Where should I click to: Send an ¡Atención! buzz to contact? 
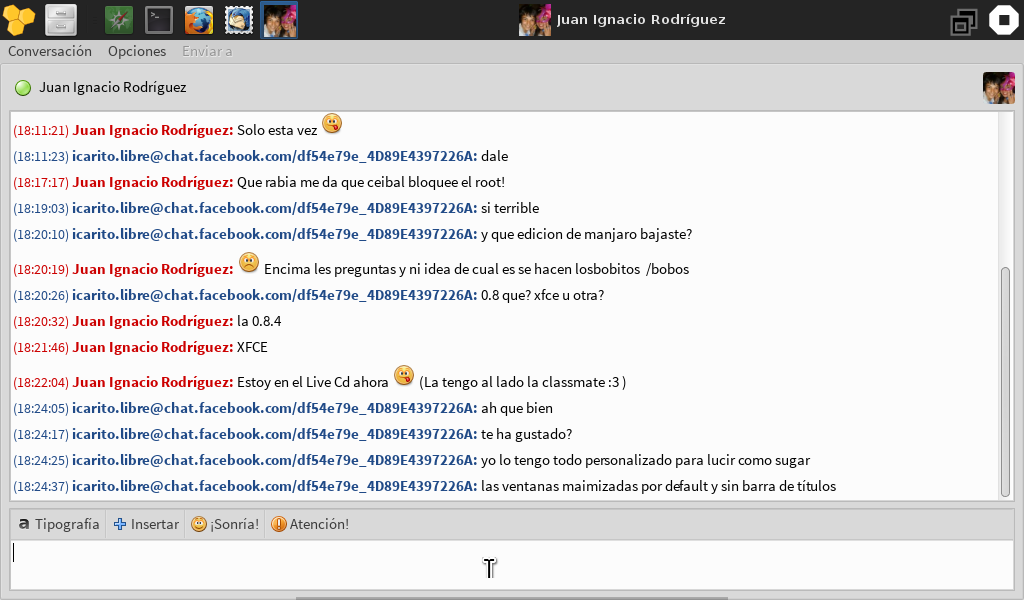coord(310,524)
